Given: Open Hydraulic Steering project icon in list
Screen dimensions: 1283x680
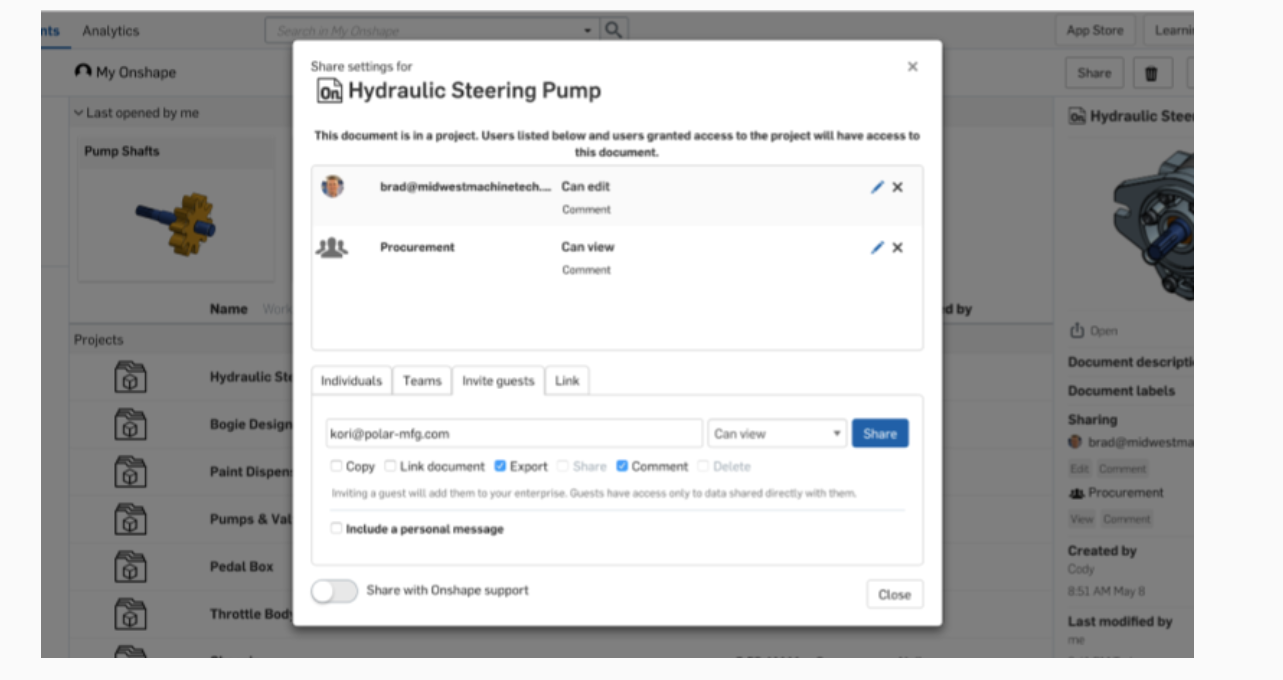Looking at the screenshot, I should coord(130,377).
